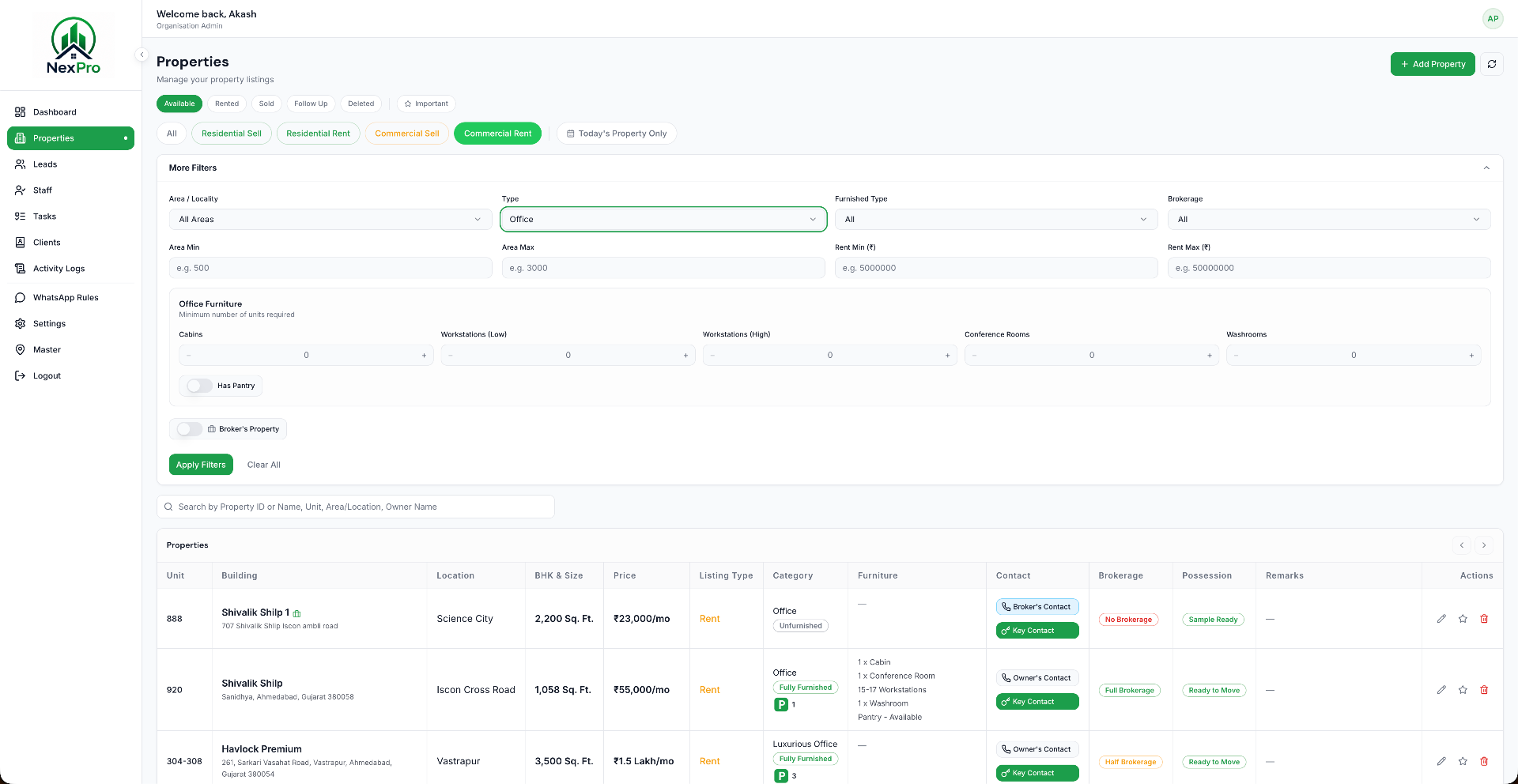The image size is (1518, 784).
Task: Increase Workstations (Low) count
Action: (x=685, y=356)
